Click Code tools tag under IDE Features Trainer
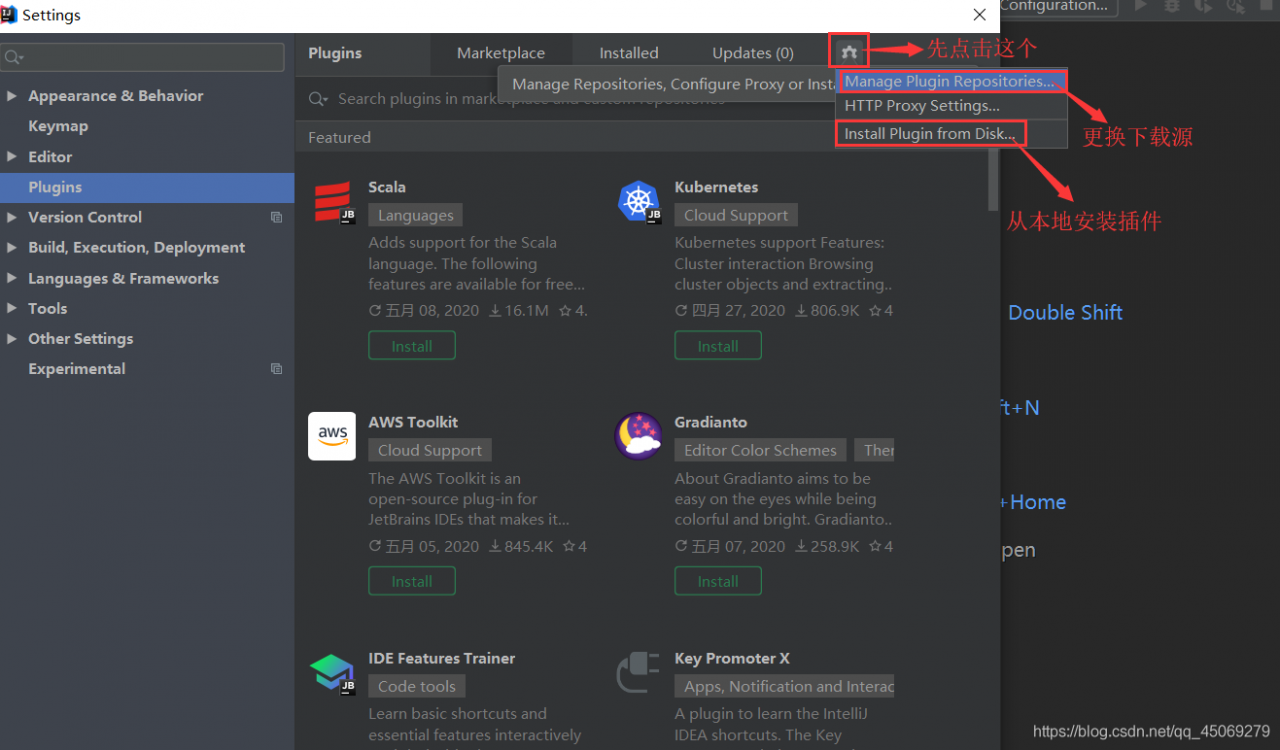The width and height of the screenshot is (1280, 750). 417,687
